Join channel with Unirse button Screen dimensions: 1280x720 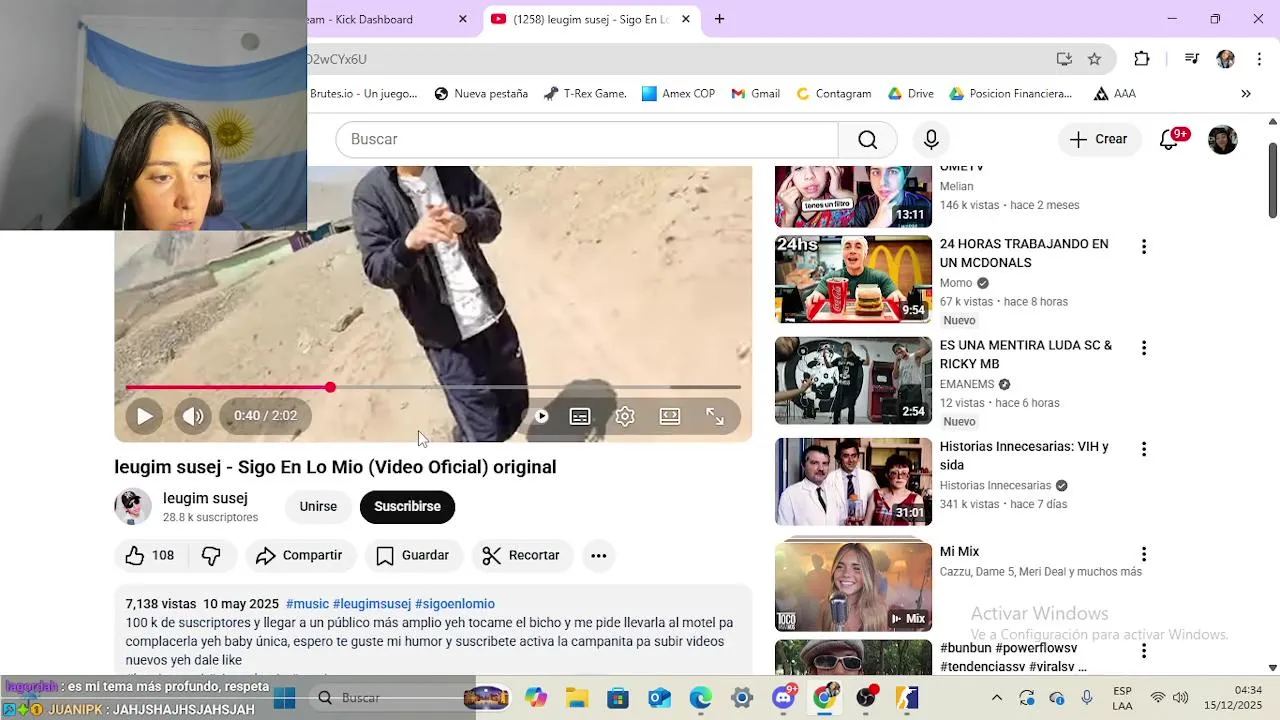318,506
